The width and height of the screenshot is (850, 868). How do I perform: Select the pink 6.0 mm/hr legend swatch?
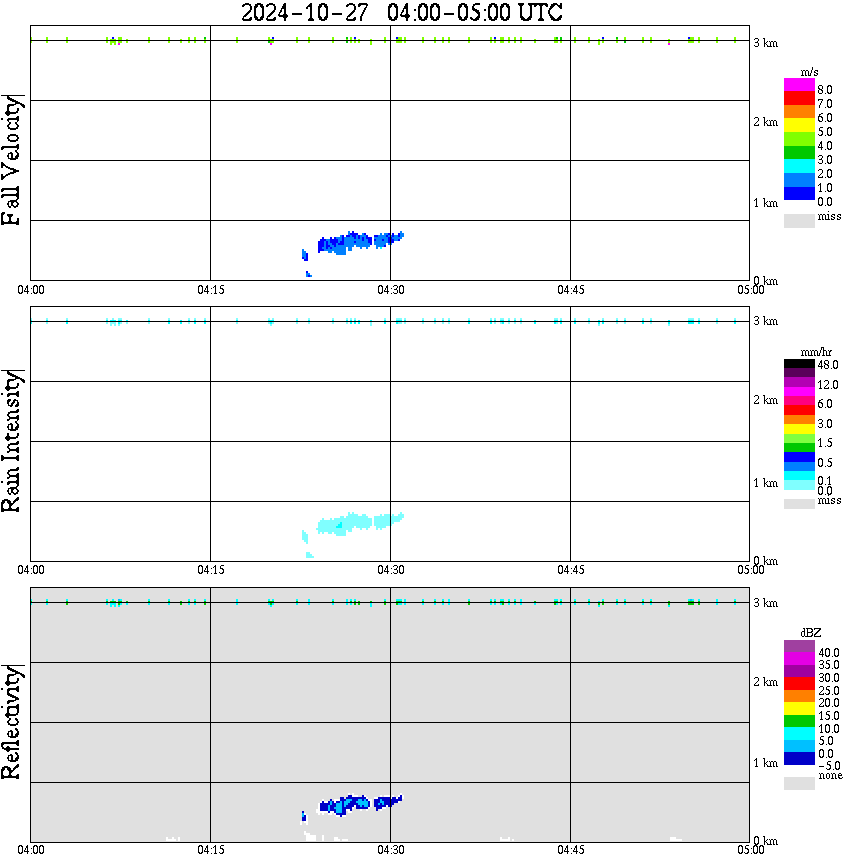coord(799,400)
